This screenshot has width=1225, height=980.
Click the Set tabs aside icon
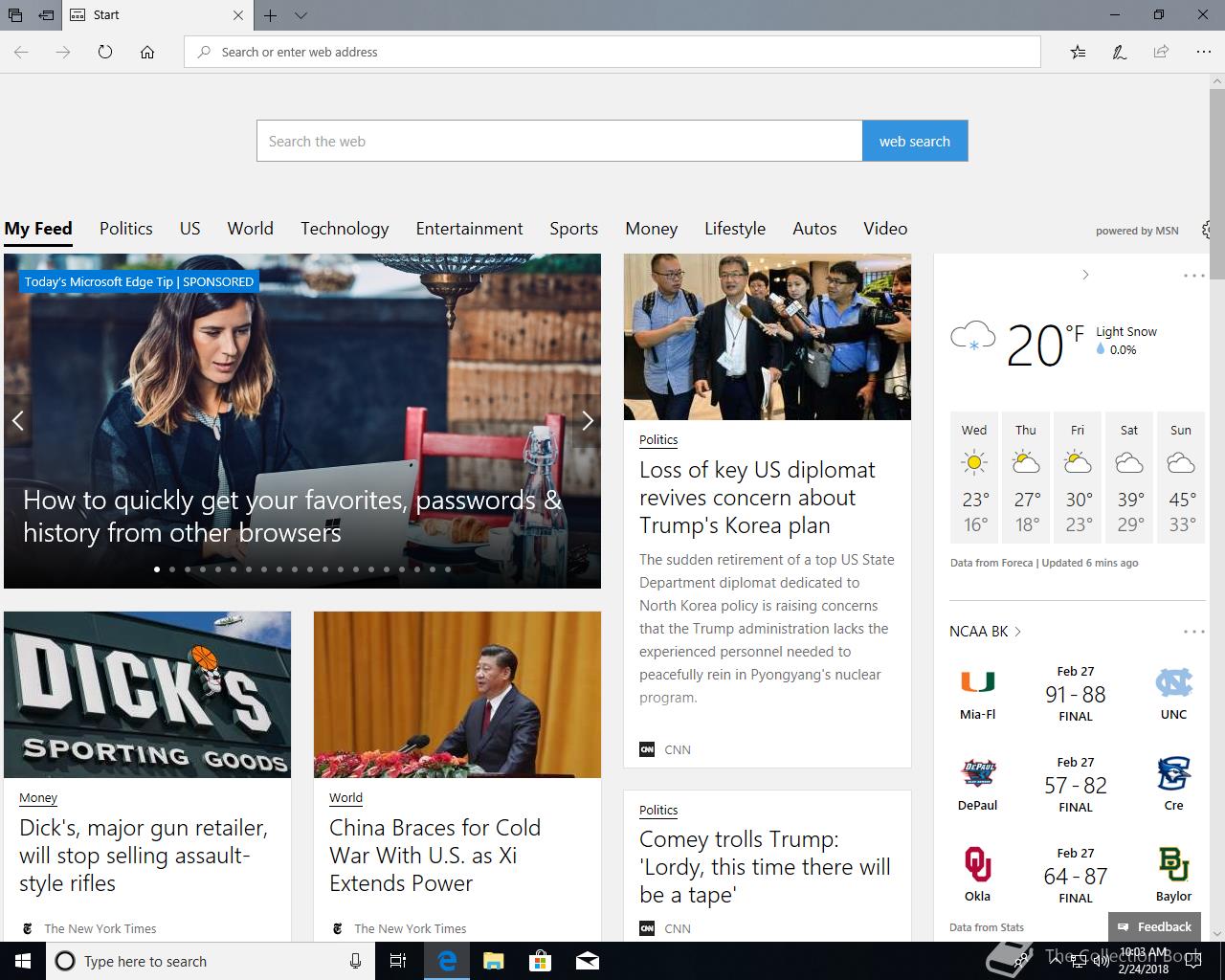(x=46, y=15)
